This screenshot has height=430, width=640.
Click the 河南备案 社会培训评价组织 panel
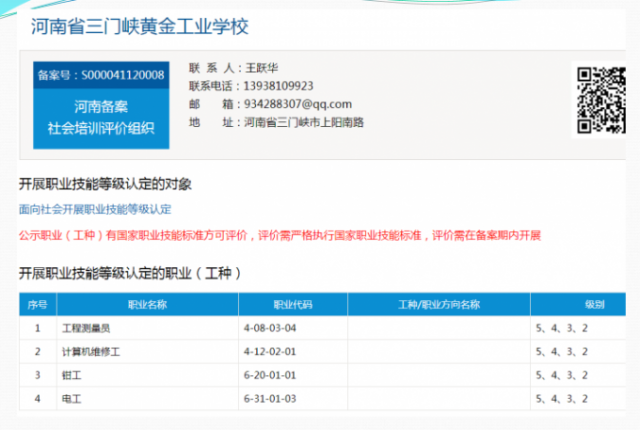pyautogui.click(x=101, y=118)
